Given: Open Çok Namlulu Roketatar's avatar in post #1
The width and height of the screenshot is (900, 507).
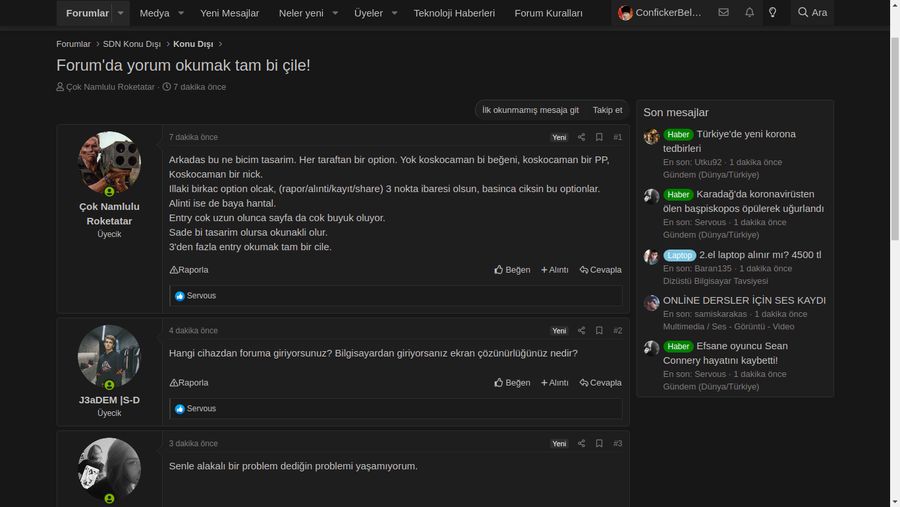Looking at the screenshot, I should pos(109,163).
